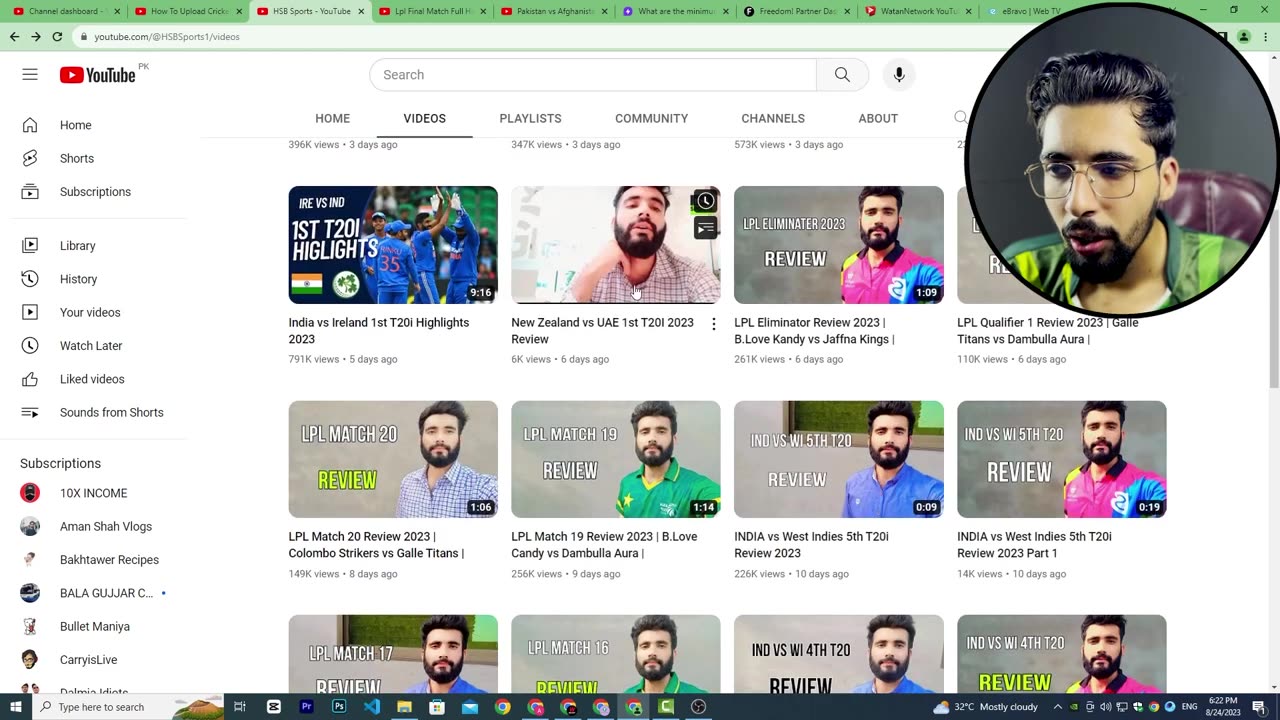1280x720 pixels.
Task: Open the CHANNELS tab
Action: point(773,118)
